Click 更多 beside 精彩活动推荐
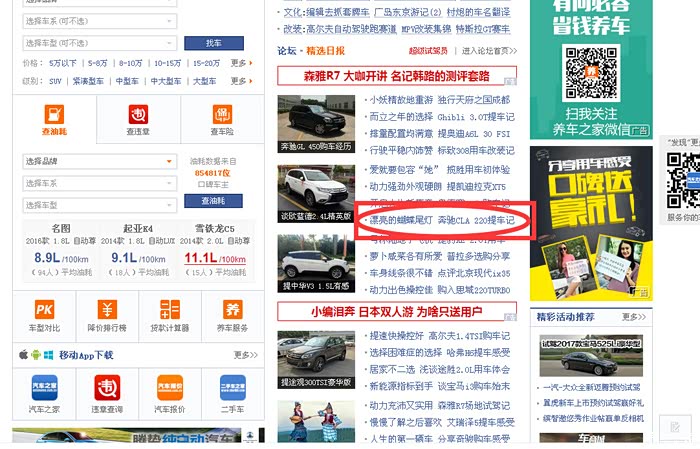700x449 pixels. (634, 317)
